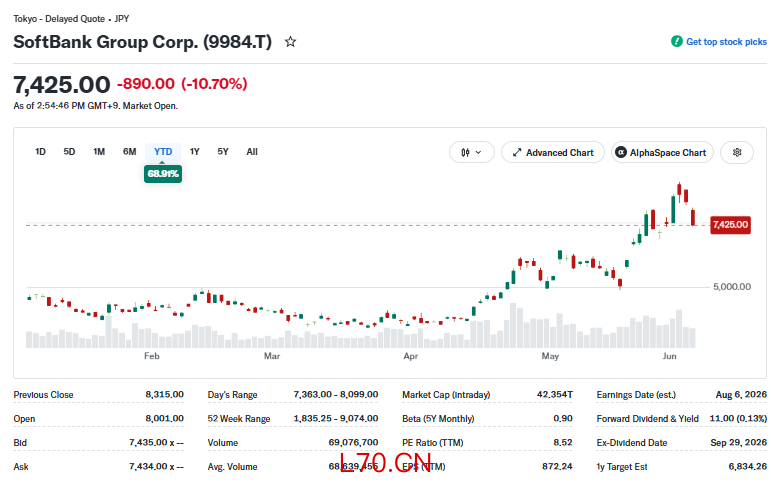
Task: Click the Apr label on chart axis
Action: pos(411,356)
